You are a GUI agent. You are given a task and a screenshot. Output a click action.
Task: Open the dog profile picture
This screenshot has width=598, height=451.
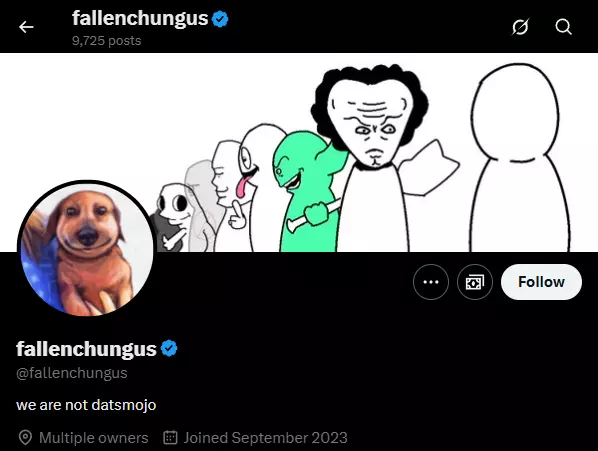87,249
